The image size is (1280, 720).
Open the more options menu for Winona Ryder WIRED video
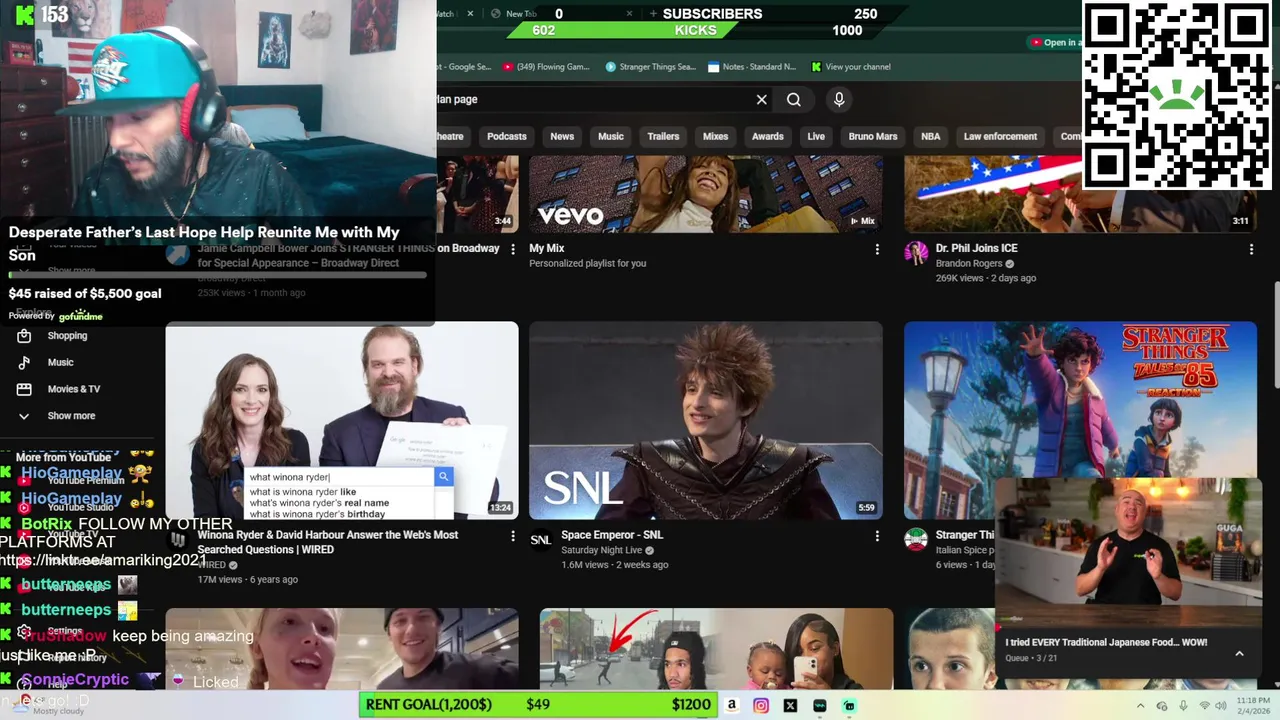[x=513, y=536]
